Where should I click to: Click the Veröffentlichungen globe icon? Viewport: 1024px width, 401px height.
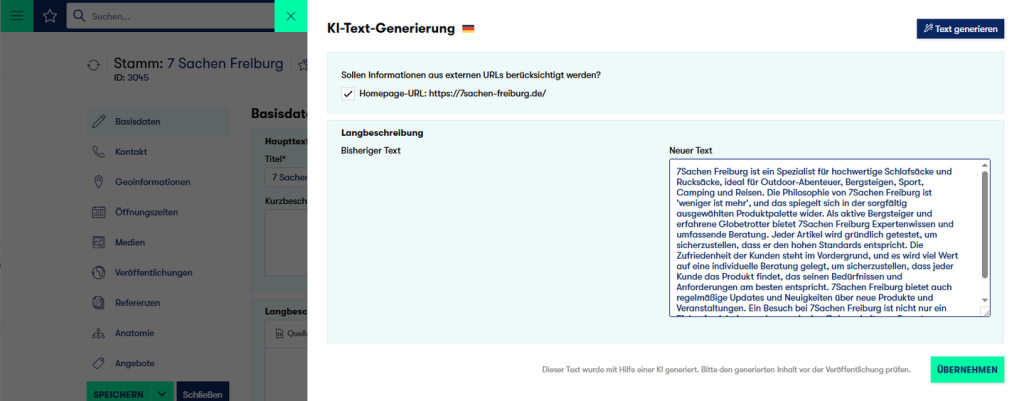coord(99,272)
